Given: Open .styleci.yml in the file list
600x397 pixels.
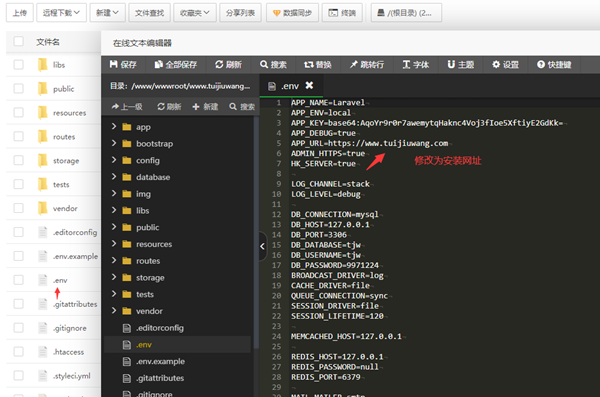Looking at the screenshot, I should point(72,376).
